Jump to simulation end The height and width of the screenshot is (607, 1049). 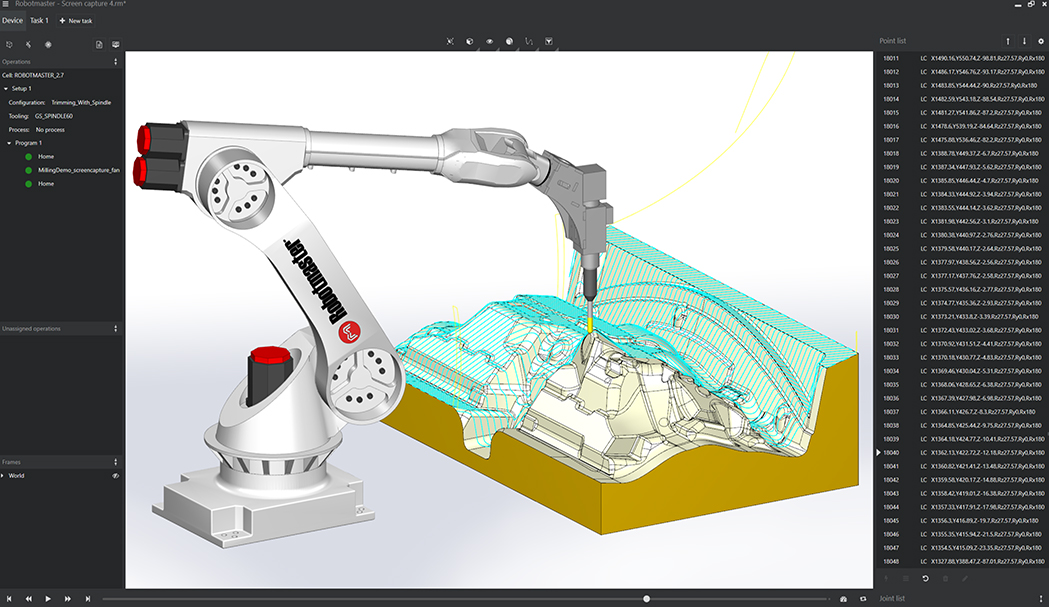tap(88, 599)
